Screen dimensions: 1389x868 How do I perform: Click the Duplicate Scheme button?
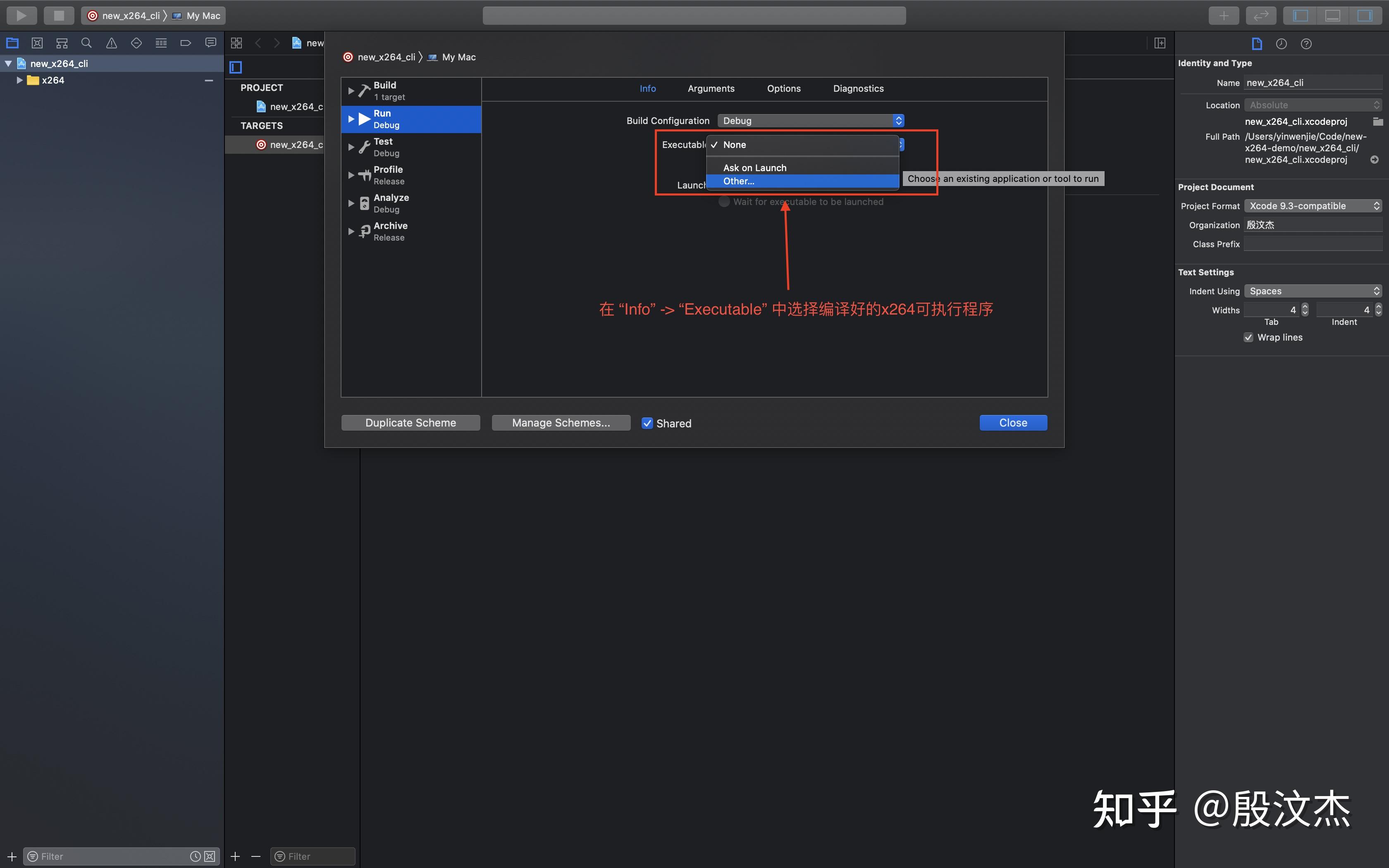pos(410,423)
